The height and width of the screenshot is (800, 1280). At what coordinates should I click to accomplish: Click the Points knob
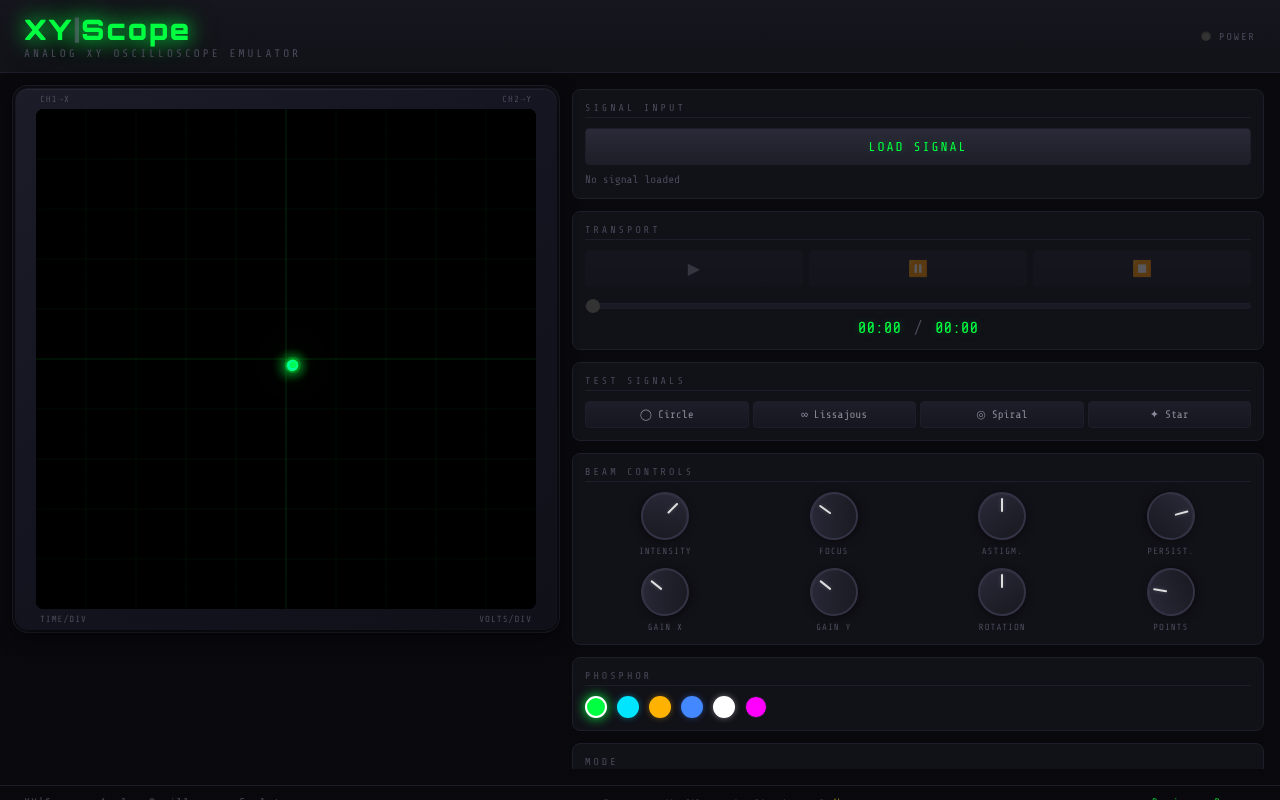(x=1171, y=592)
